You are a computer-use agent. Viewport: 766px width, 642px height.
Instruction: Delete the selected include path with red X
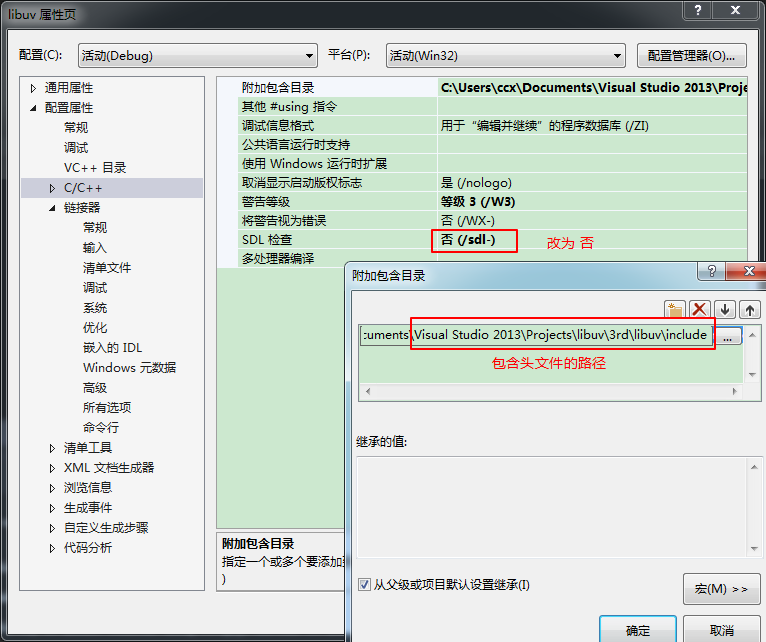point(700,310)
